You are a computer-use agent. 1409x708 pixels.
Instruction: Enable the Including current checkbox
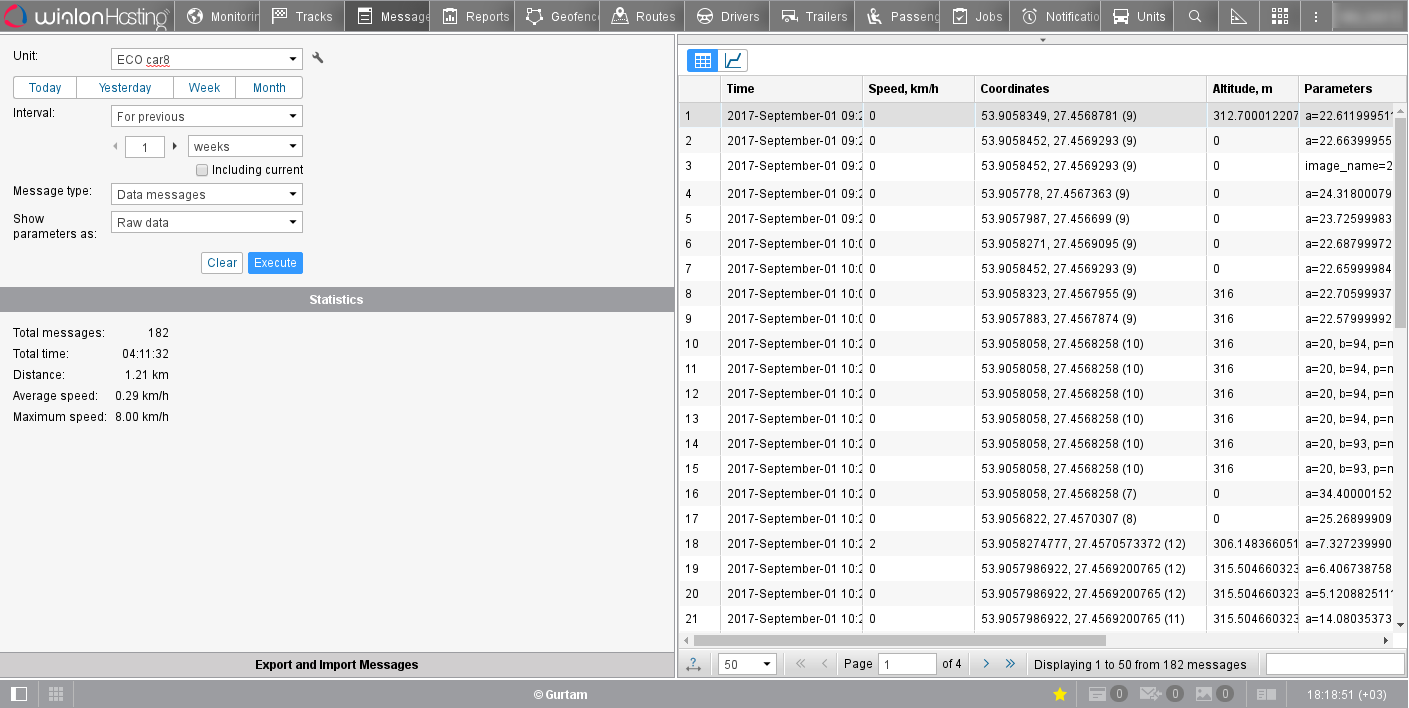click(x=202, y=170)
